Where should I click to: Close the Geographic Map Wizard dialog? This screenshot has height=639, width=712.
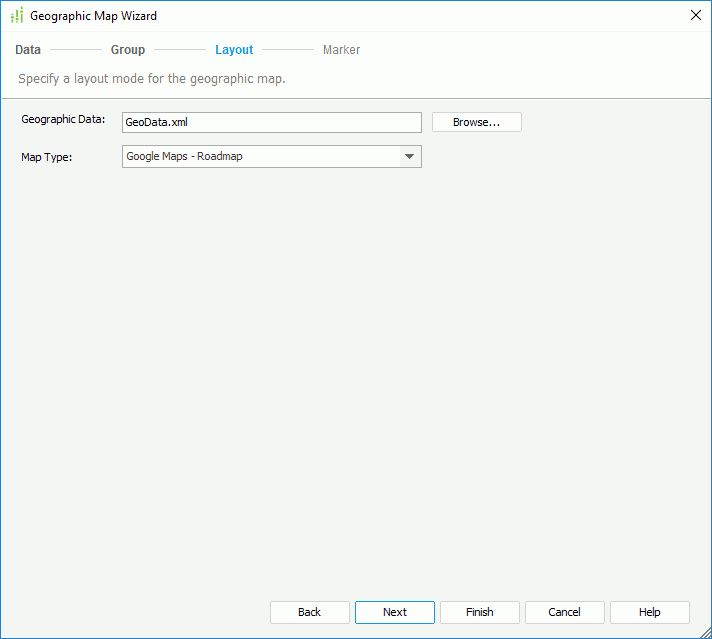pos(695,15)
